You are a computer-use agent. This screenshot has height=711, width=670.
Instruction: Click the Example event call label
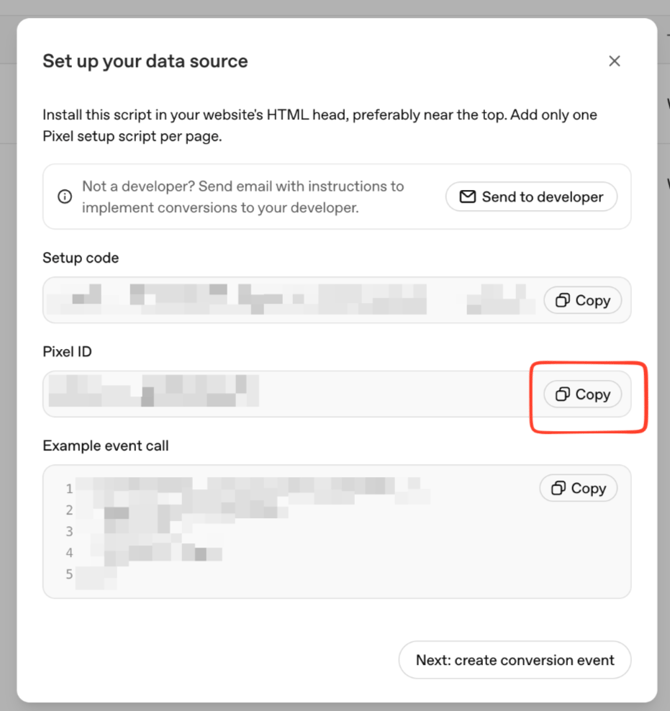106,446
